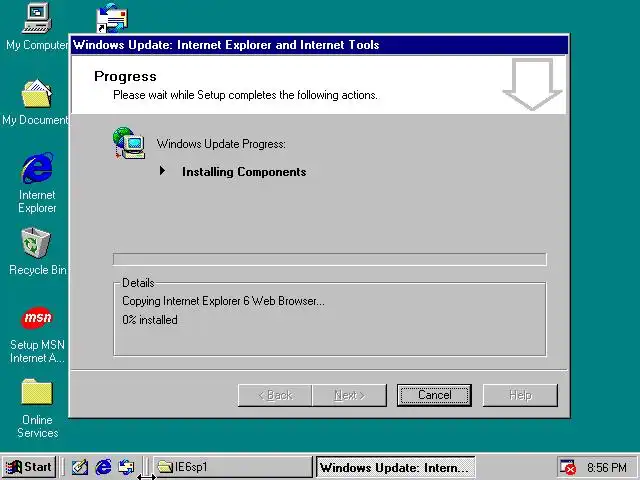Select the Internet Explorer desktop icon
Image resolution: width=640 pixels, height=480 pixels.
coord(37,168)
